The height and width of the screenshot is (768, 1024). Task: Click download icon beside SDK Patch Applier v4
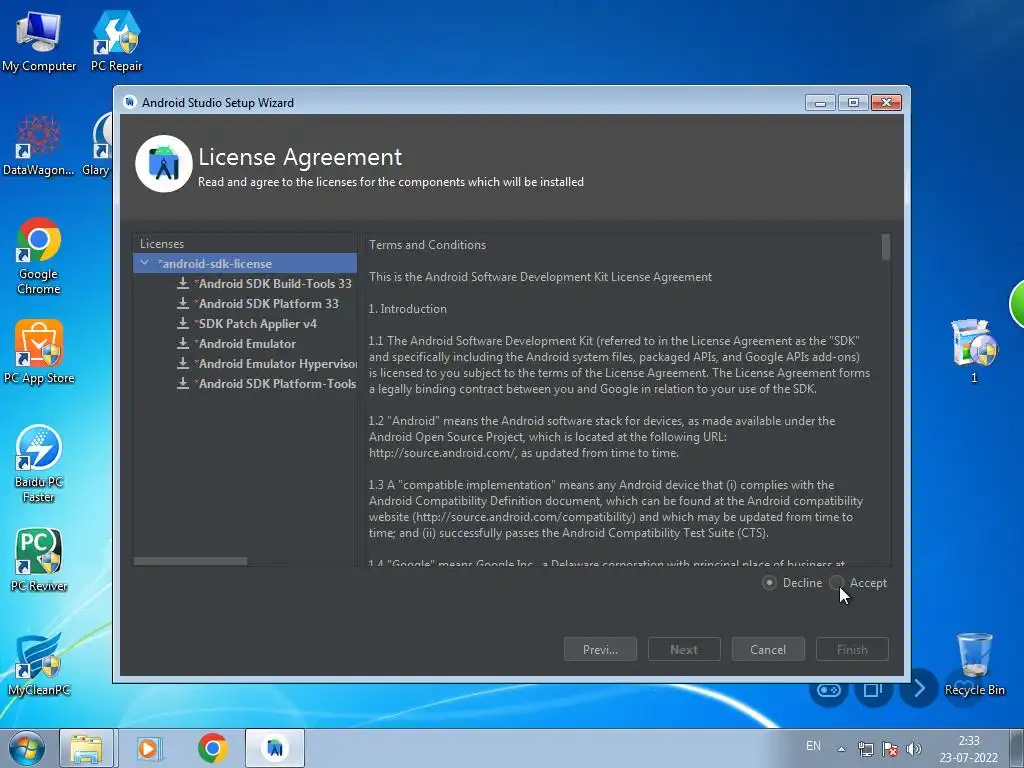click(183, 323)
